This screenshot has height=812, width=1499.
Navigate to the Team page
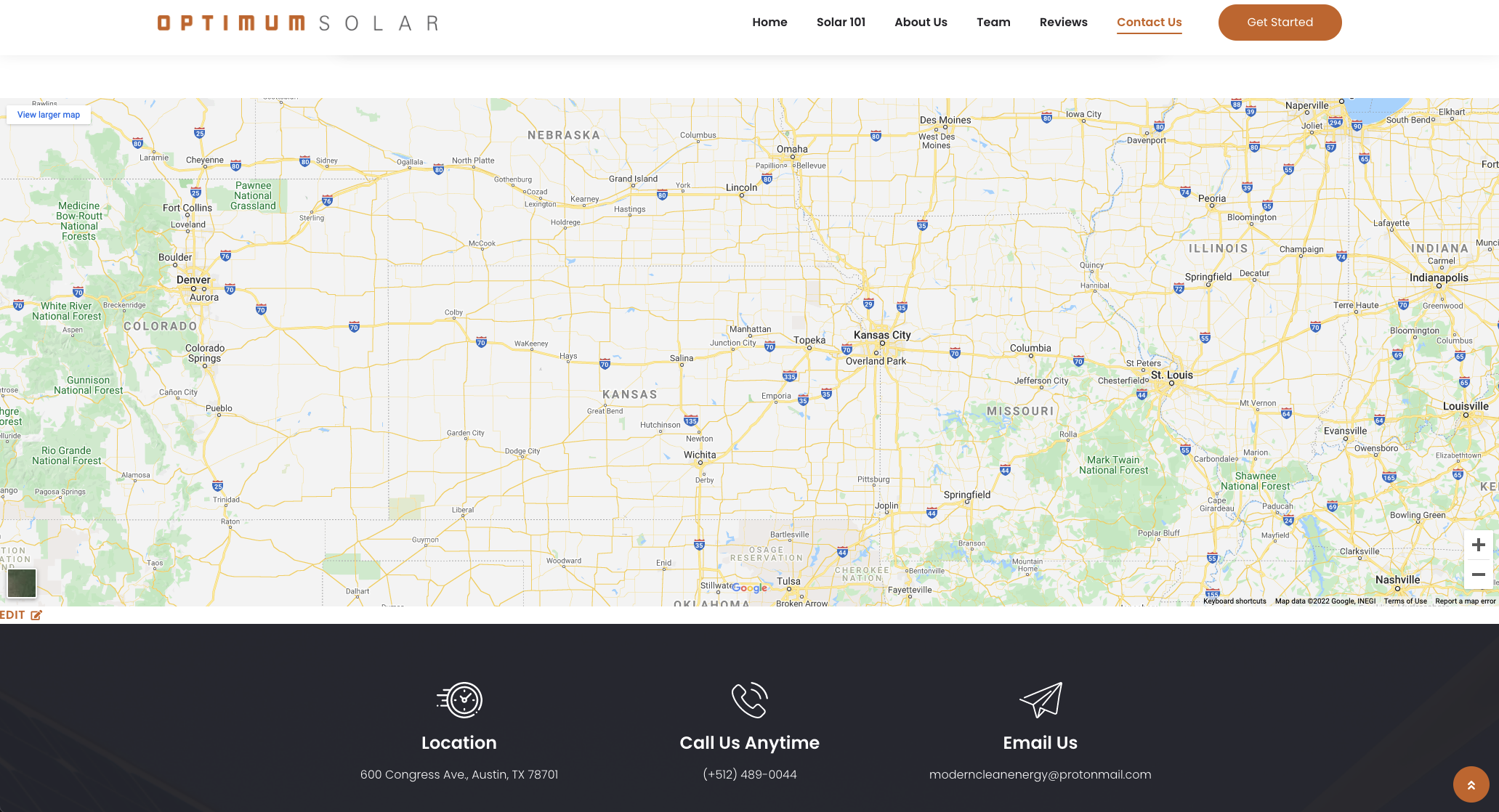993,23
